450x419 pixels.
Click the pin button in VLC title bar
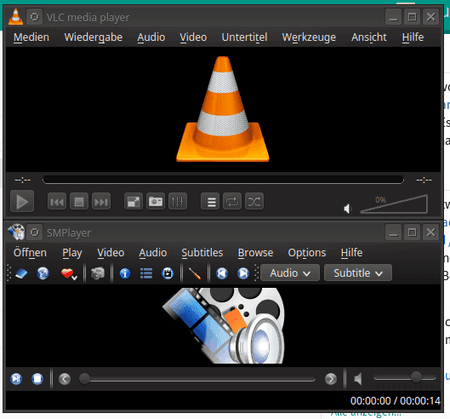click(x=34, y=17)
